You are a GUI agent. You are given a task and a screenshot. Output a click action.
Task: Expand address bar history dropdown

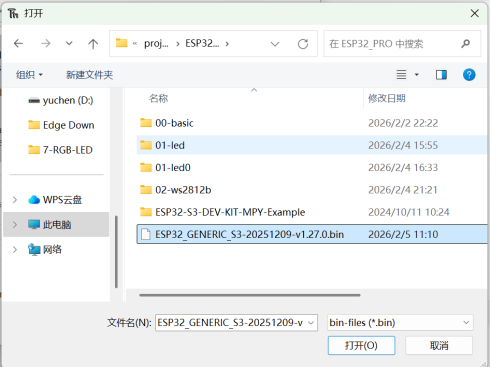[275, 44]
